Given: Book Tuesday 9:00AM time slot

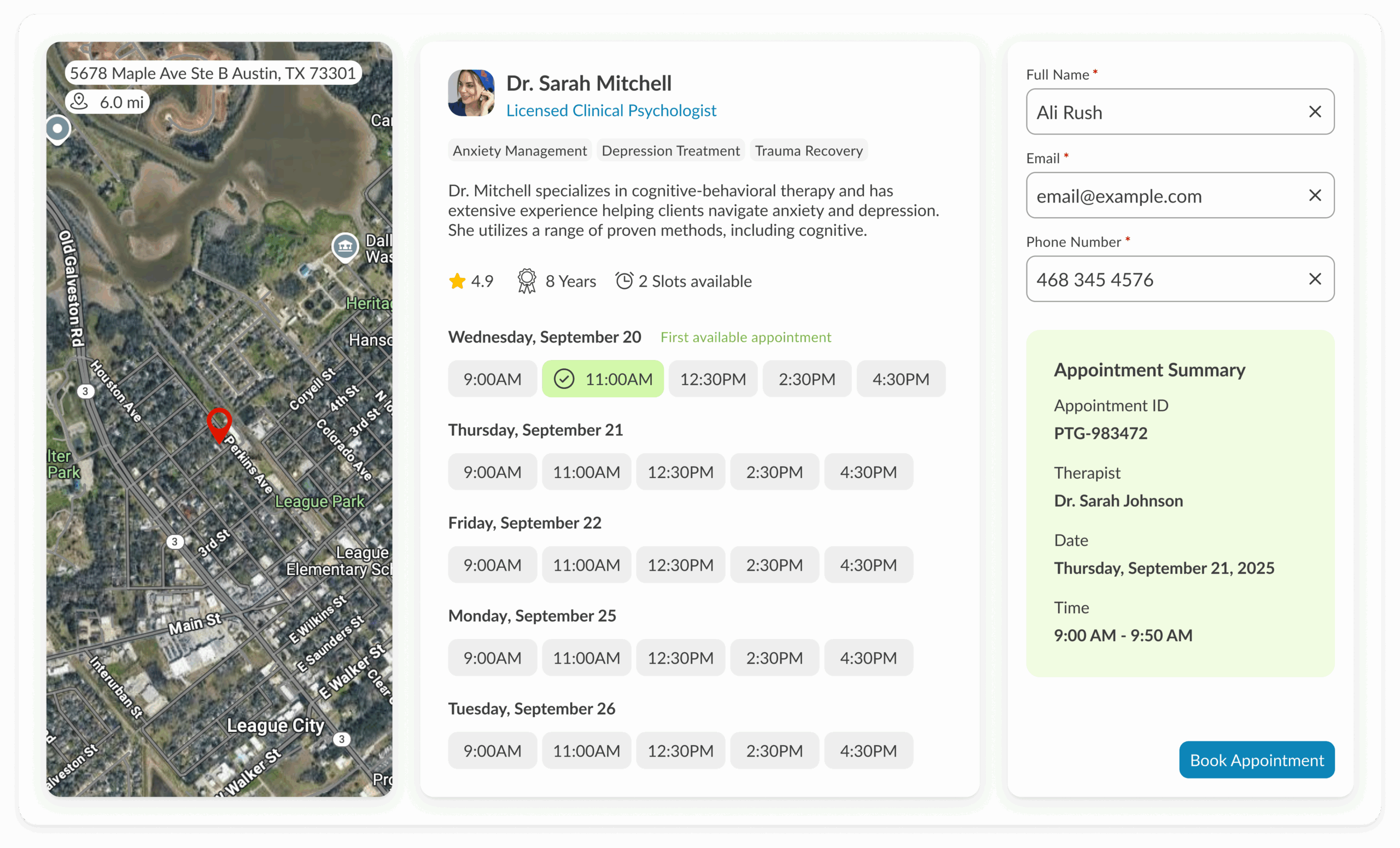Looking at the screenshot, I should point(492,750).
